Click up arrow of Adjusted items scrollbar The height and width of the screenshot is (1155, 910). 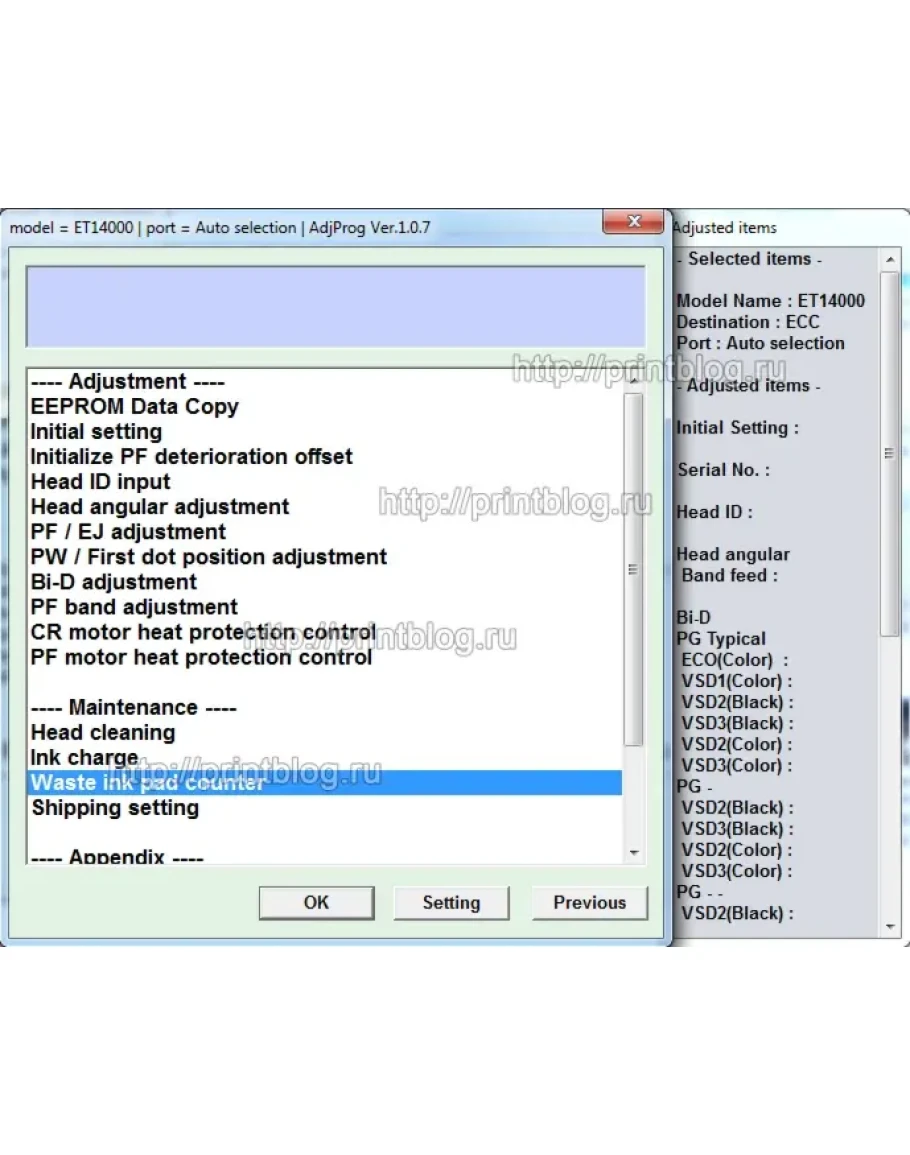[890, 261]
